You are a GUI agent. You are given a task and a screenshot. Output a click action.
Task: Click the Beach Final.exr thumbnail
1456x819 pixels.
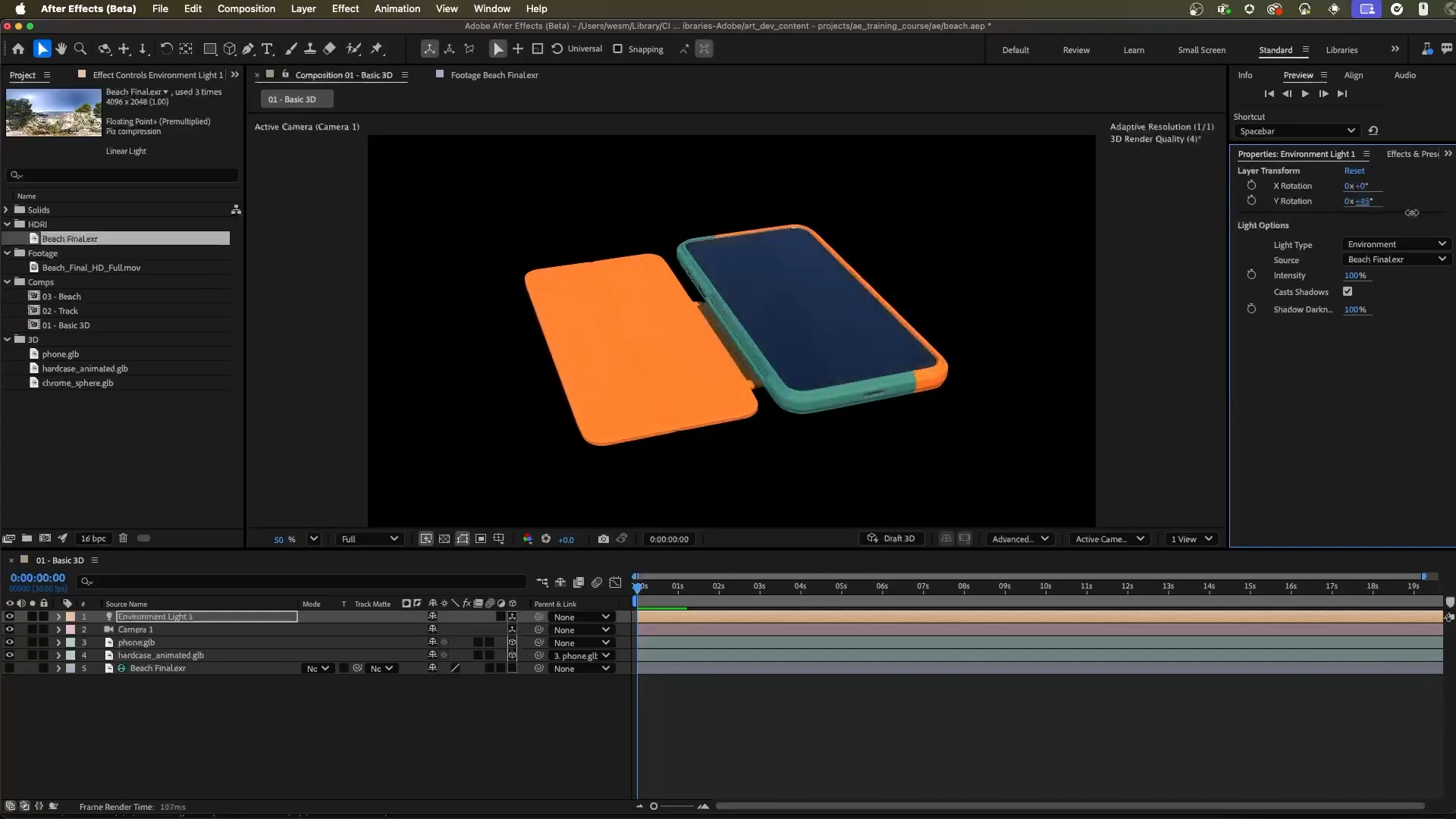(x=54, y=112)
